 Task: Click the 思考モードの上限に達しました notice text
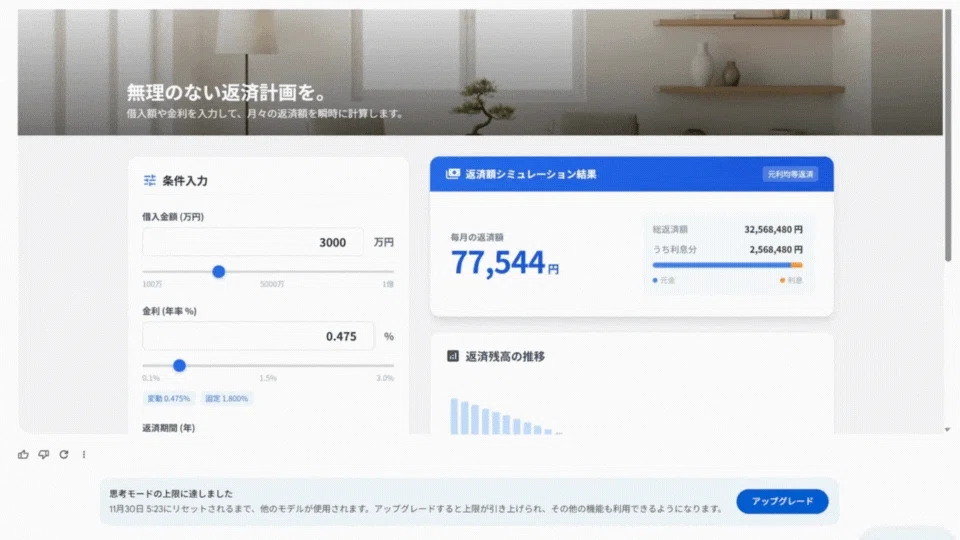(x=171, y=493)
